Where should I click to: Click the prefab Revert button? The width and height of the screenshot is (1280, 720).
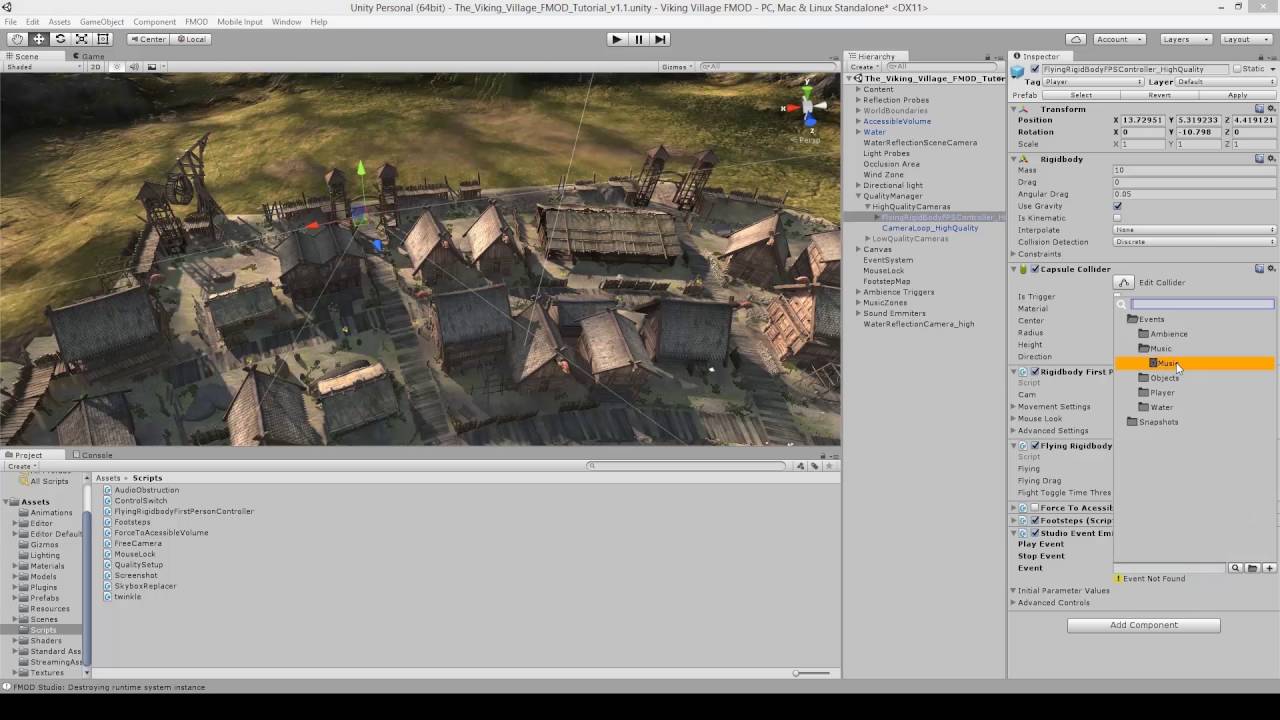tap(1159, 95)
